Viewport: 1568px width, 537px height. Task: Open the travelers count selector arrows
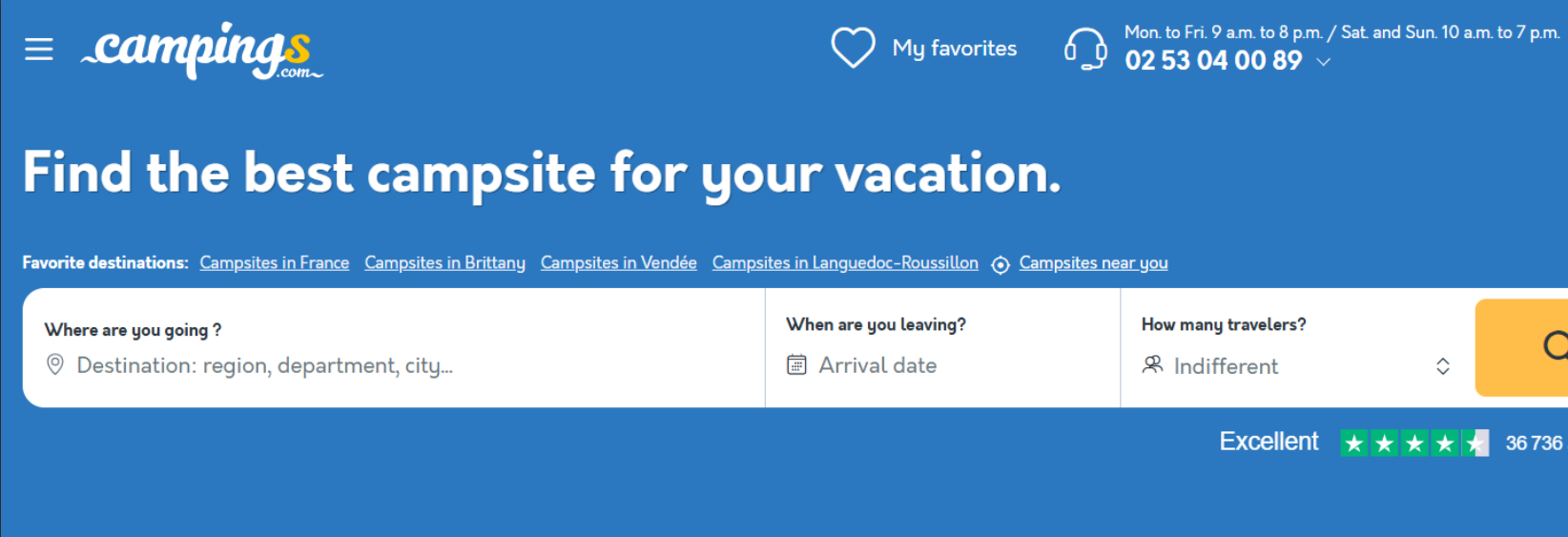(x=1443, y=366)
